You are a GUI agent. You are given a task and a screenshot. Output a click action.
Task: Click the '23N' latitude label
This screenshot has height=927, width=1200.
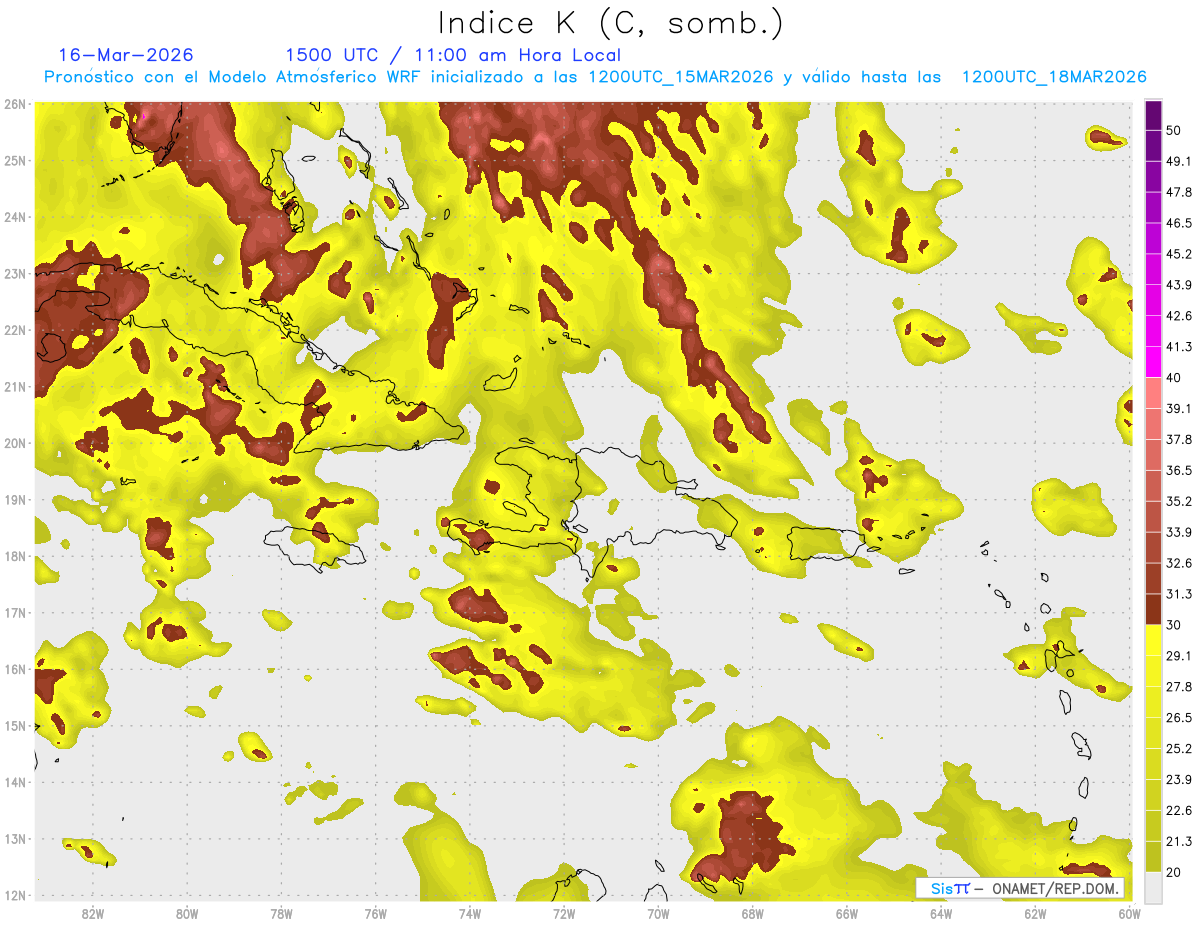[14, 274]
